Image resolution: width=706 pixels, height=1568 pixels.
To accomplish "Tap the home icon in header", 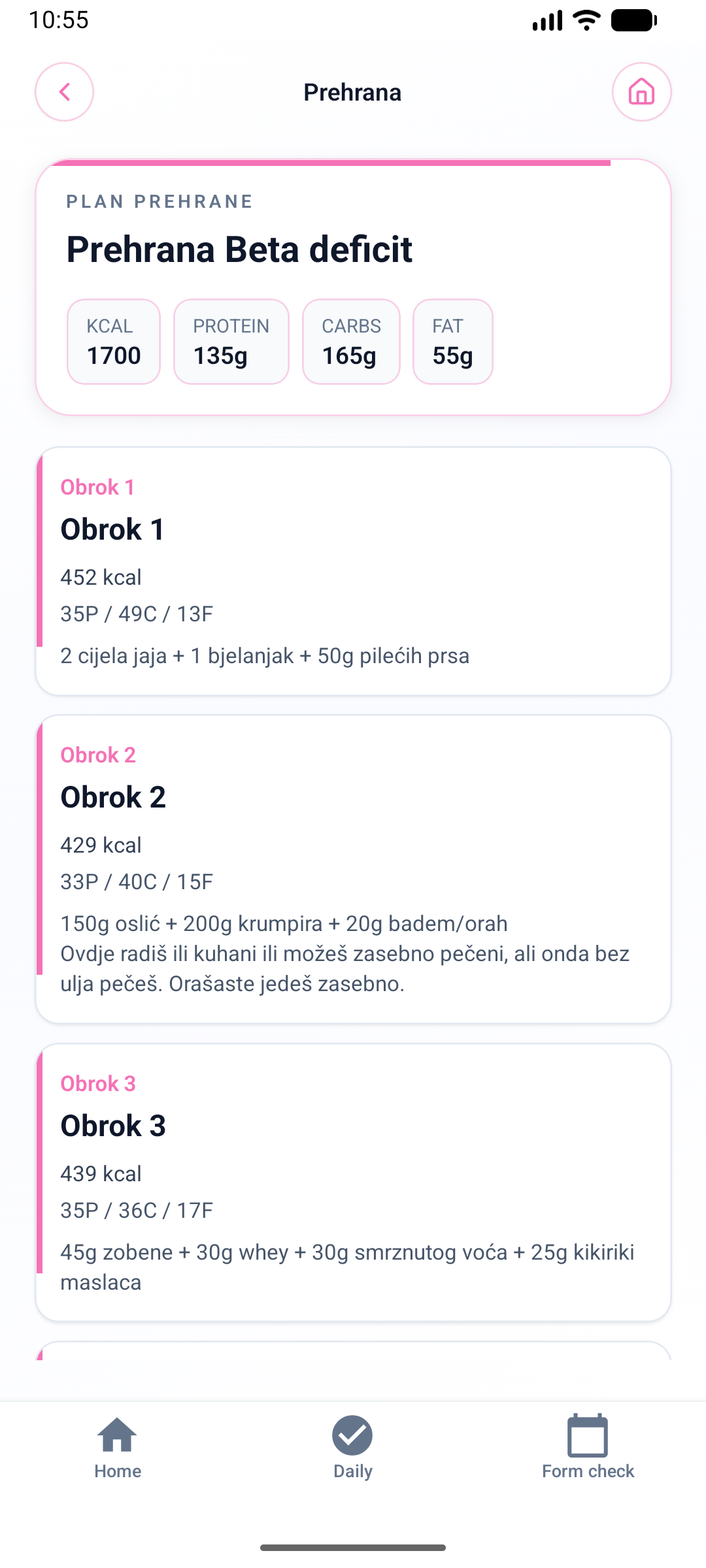I will 641,92.
